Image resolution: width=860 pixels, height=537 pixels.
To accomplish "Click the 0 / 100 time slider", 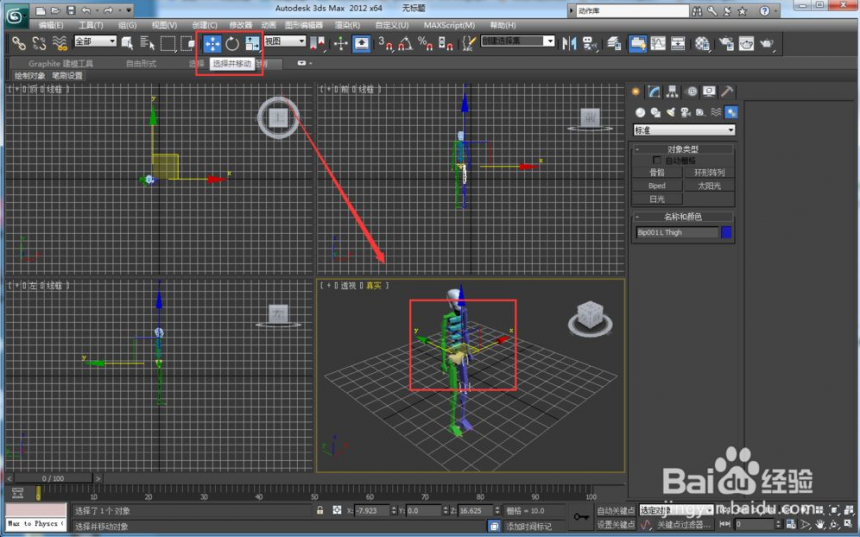I will (53, 478).
